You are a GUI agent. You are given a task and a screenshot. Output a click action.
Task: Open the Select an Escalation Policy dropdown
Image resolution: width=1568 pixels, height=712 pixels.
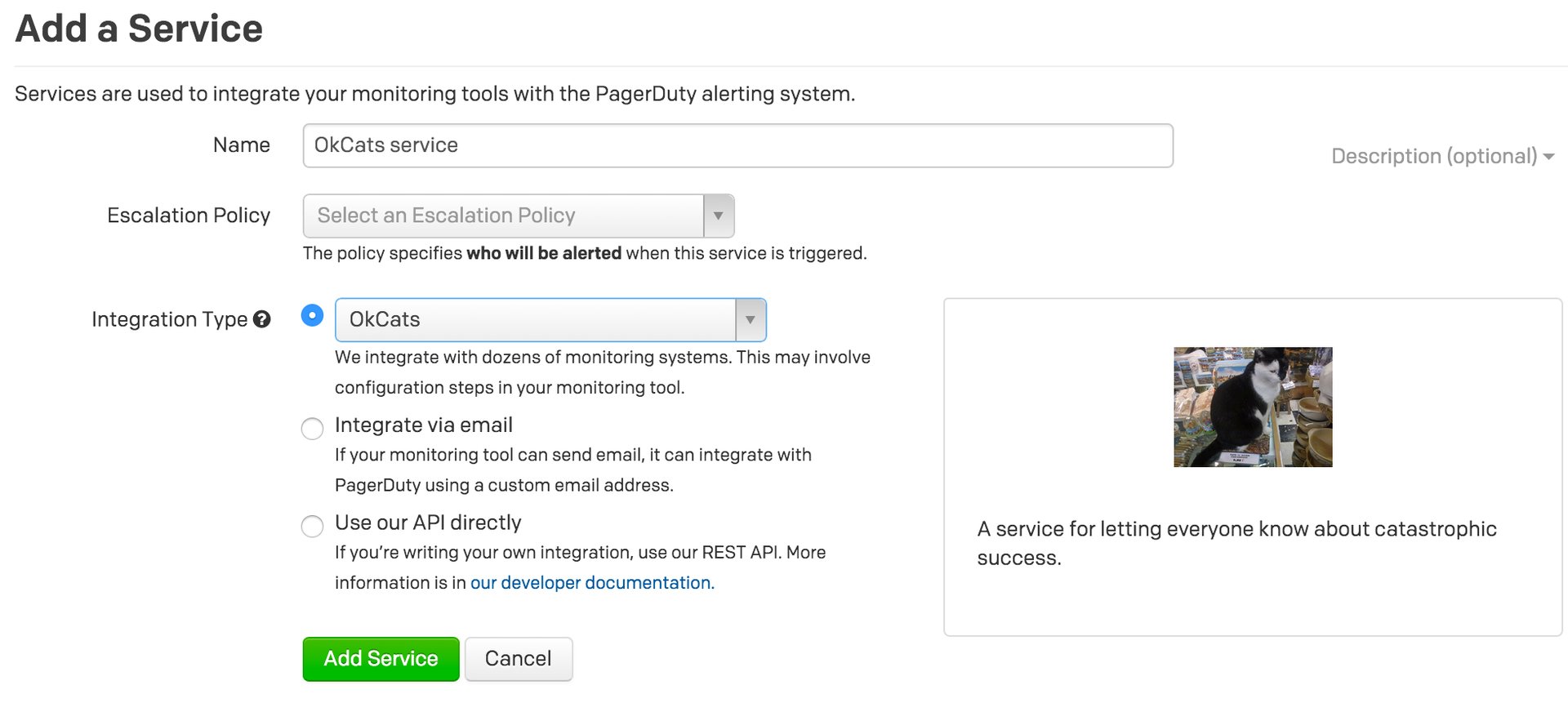pyautogui.click(x=503, y=216)
